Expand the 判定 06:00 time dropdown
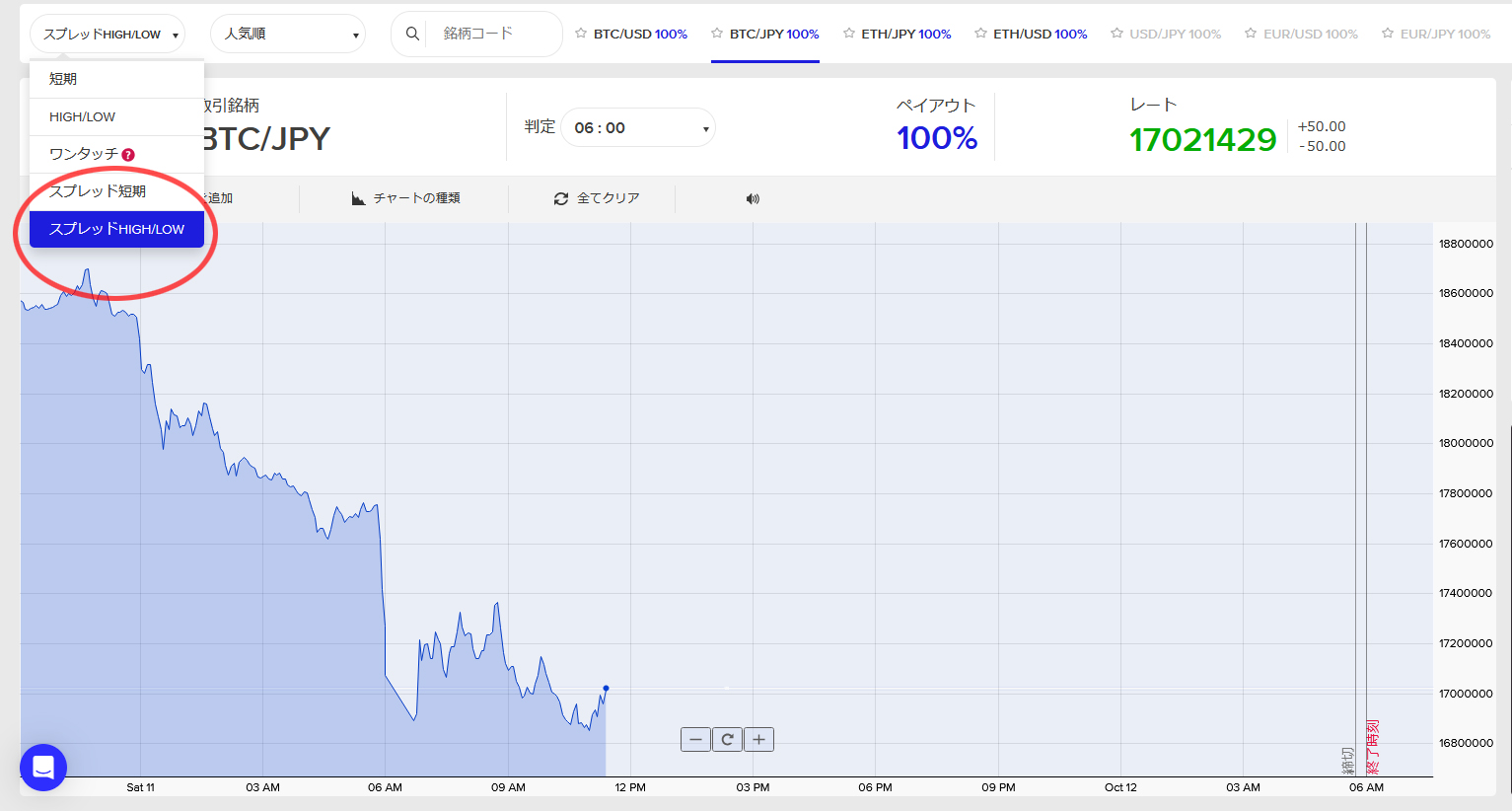The width and height of the screenshot is (1512, 811). coord(637,128)
